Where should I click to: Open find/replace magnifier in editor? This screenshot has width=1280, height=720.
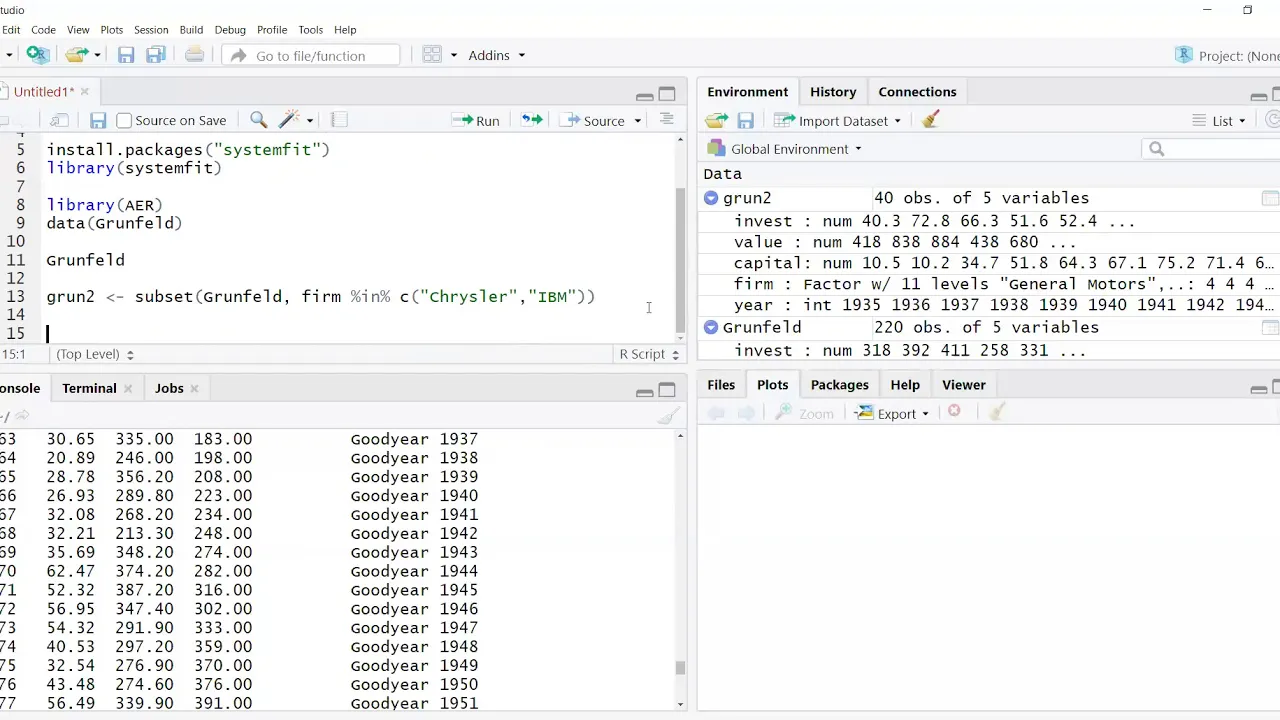(x=258, y=120)
